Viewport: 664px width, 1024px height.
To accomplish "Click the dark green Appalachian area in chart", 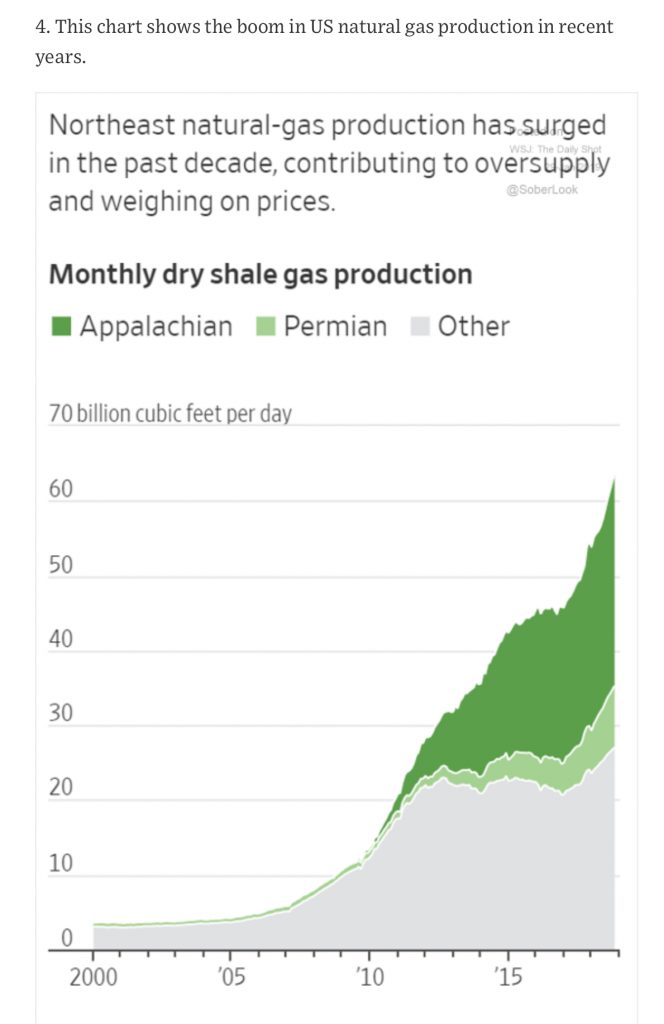I will tap(520, 680).
